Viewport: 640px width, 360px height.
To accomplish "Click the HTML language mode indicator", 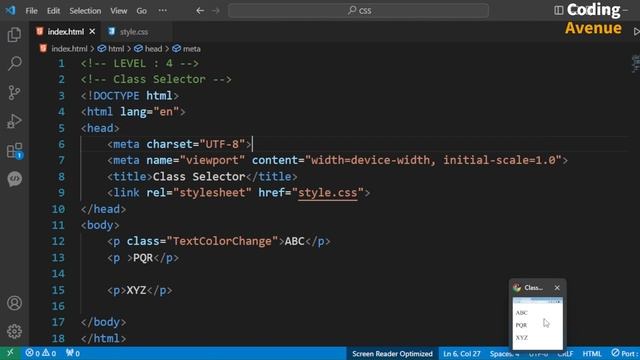I will coord(592,353).
